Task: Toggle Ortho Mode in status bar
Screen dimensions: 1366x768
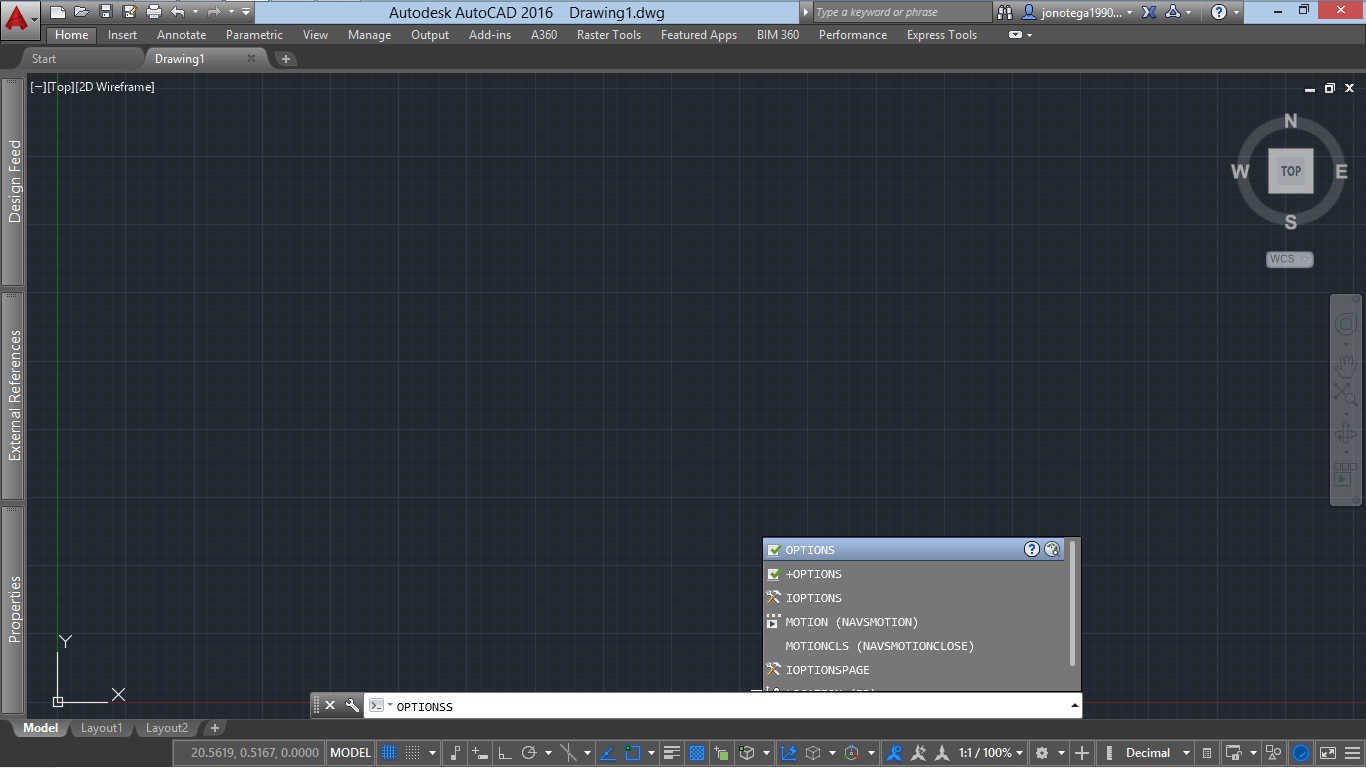Action: (x=505, y=753)
